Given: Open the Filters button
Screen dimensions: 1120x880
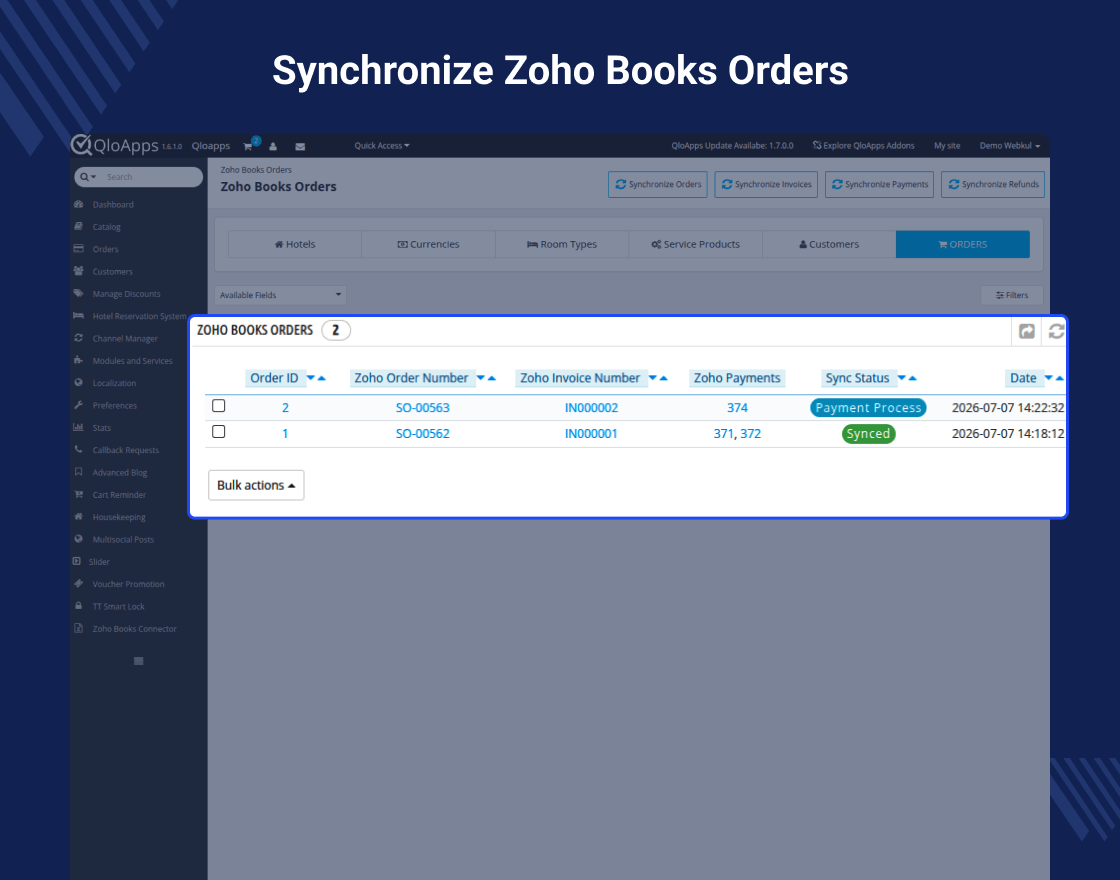Looking at the screenshot, I should point(1012,295).
